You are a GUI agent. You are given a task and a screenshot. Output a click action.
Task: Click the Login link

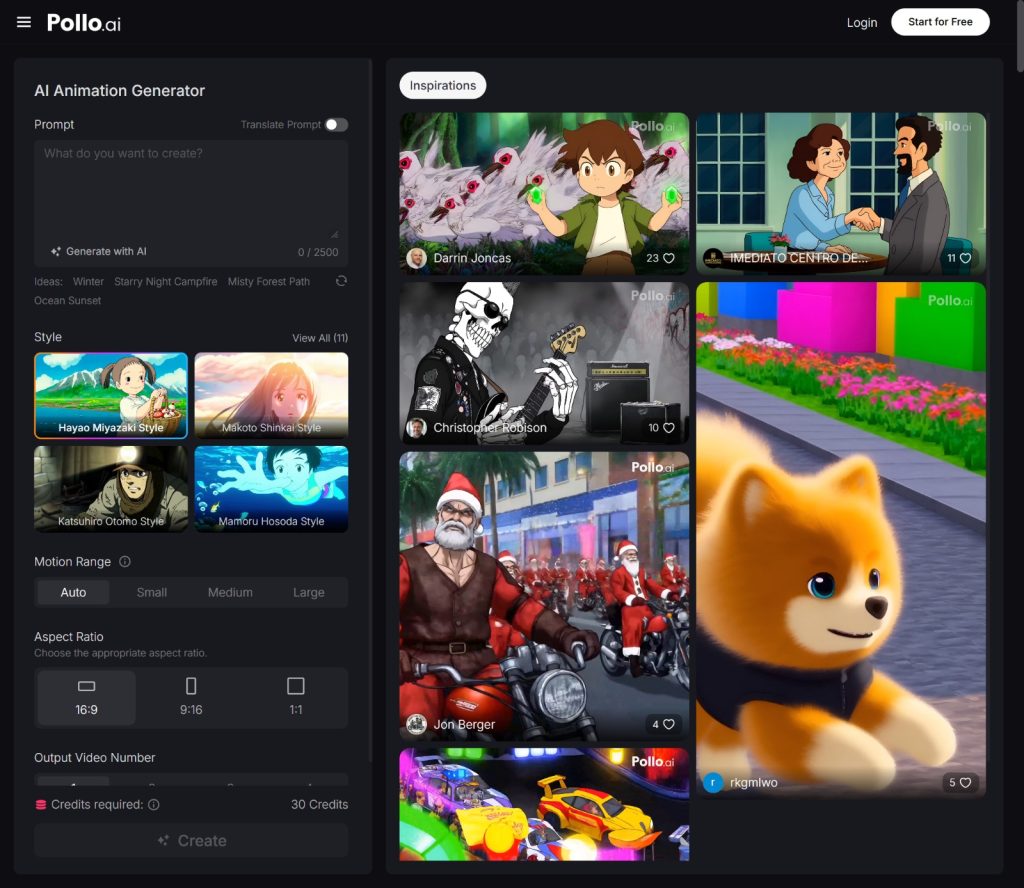pos(861,22)
